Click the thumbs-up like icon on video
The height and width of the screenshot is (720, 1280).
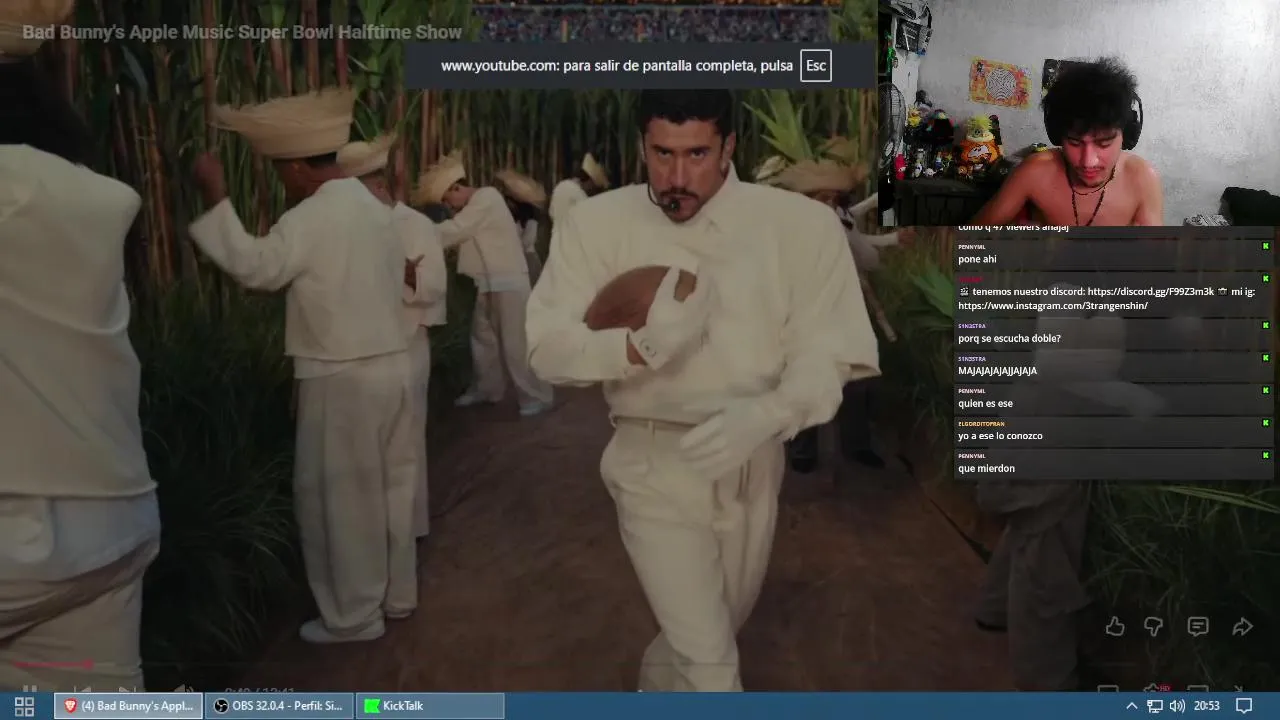[1115, 626]
